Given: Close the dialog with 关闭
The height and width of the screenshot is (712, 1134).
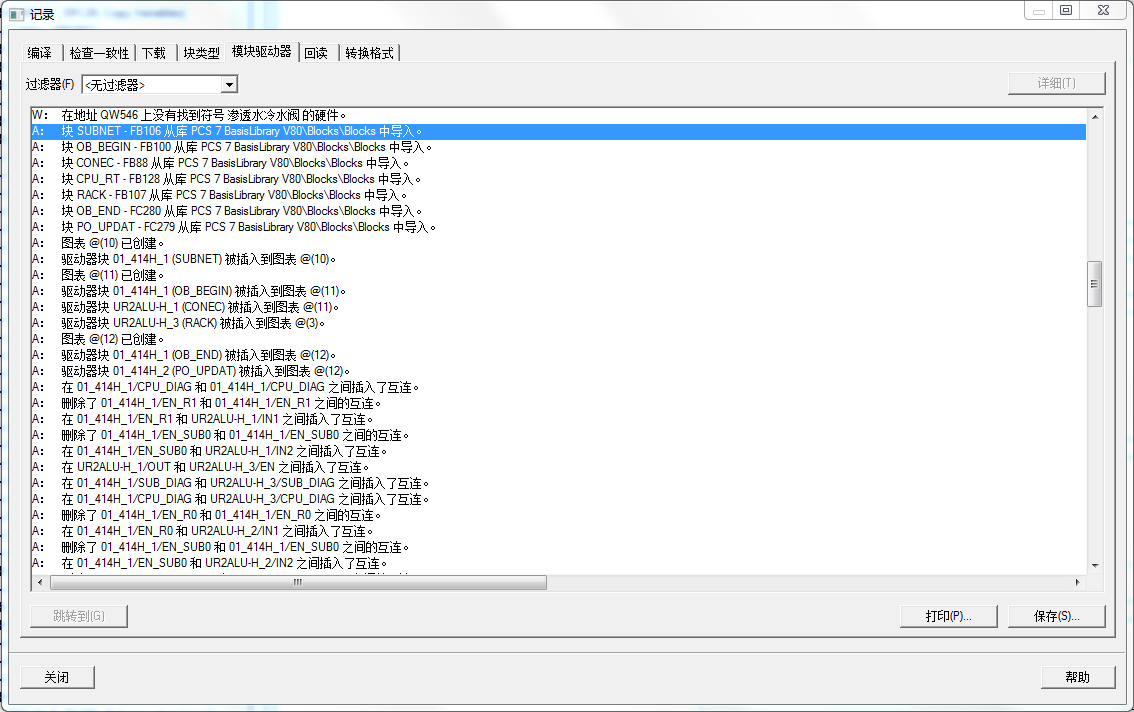Looking at the screenshot, I should click(56, 677).
